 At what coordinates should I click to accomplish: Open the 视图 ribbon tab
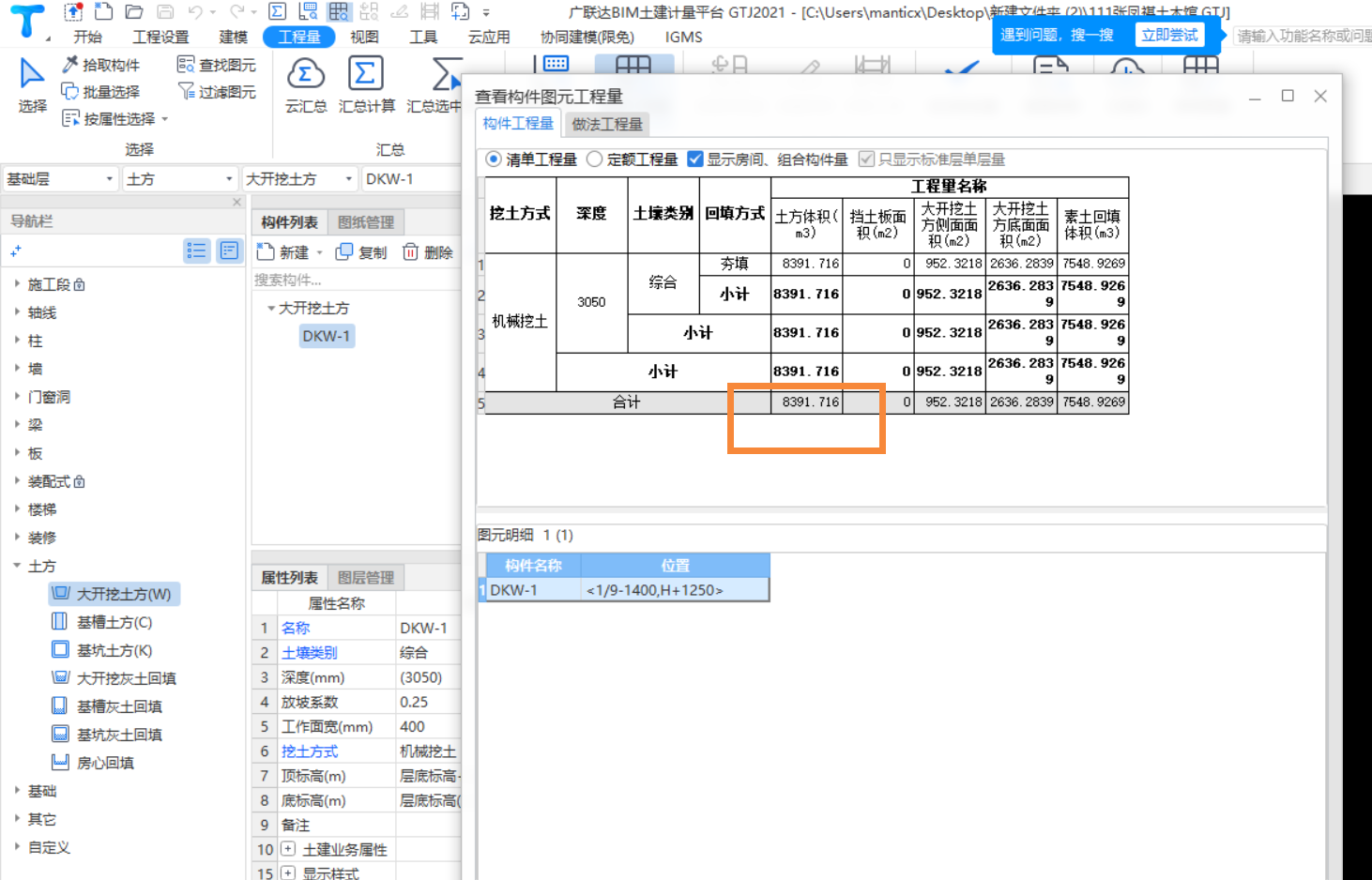[x=364, y=37]
